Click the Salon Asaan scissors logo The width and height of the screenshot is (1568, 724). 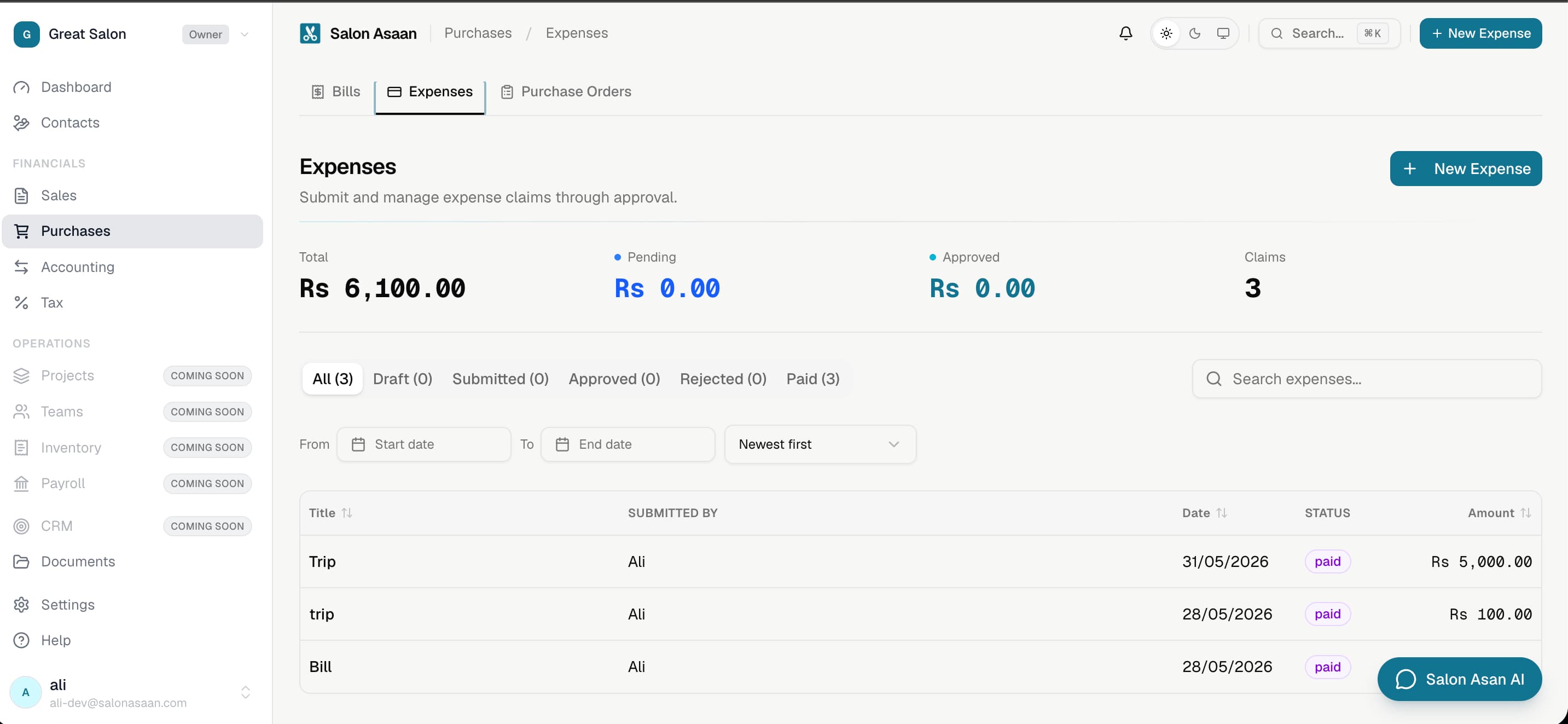[x=310, y=33]
